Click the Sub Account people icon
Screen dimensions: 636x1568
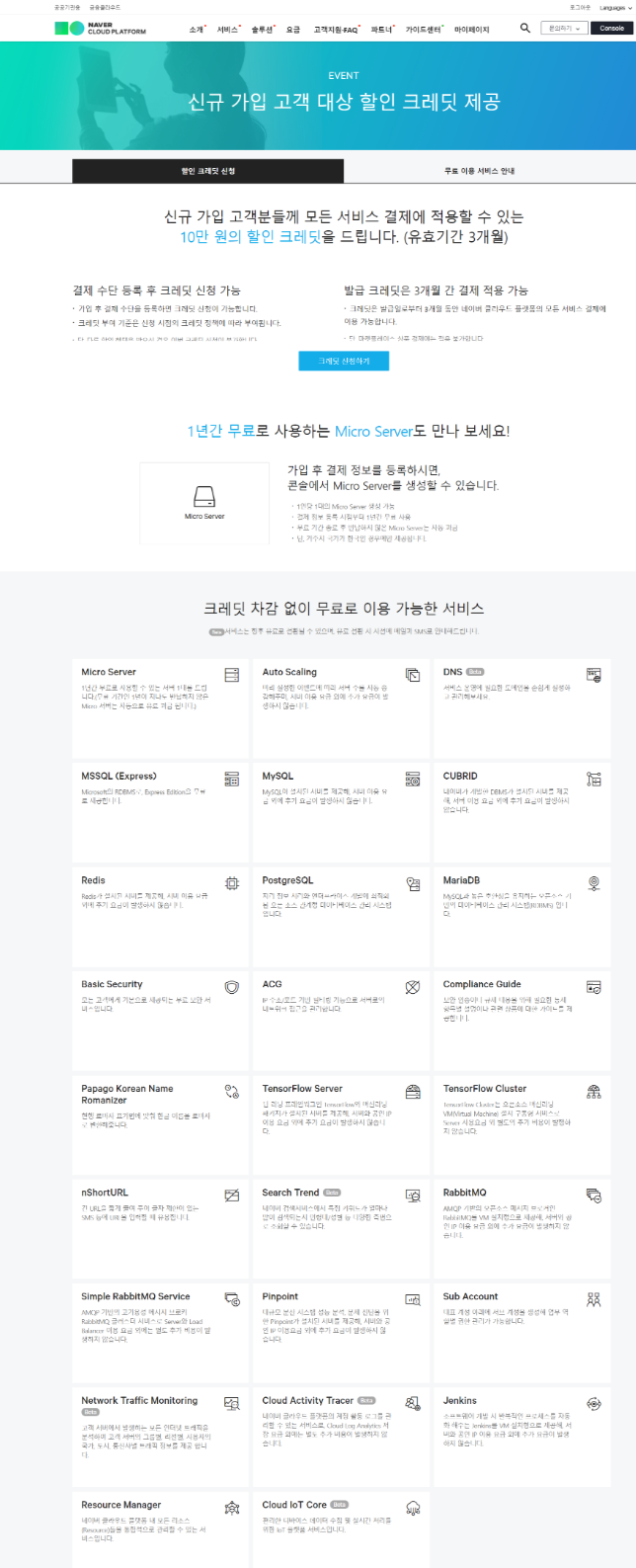pos(594,1299)
